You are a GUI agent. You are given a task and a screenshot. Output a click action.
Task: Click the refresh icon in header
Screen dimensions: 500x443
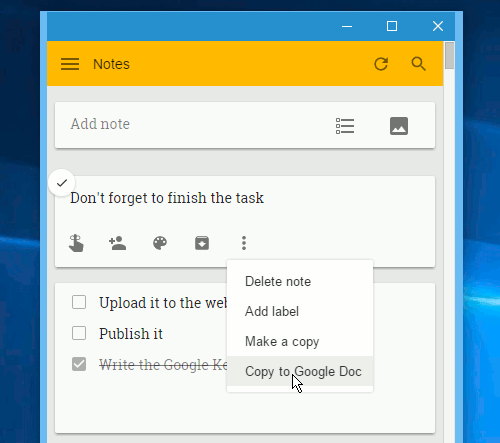tap(381, 64)
